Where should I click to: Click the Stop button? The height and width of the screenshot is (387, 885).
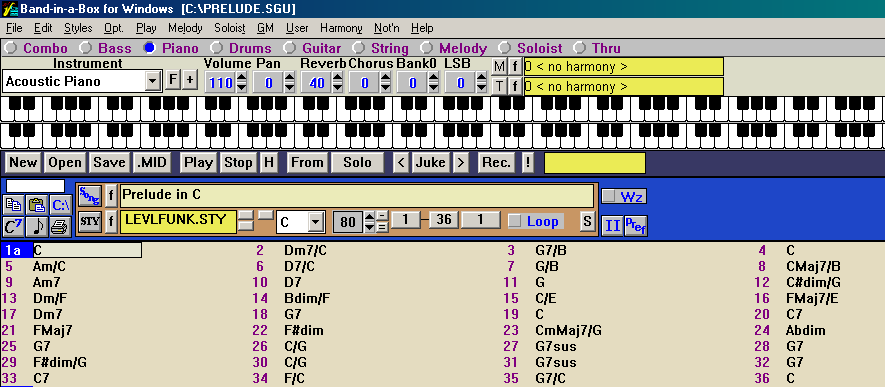point(238,163)
